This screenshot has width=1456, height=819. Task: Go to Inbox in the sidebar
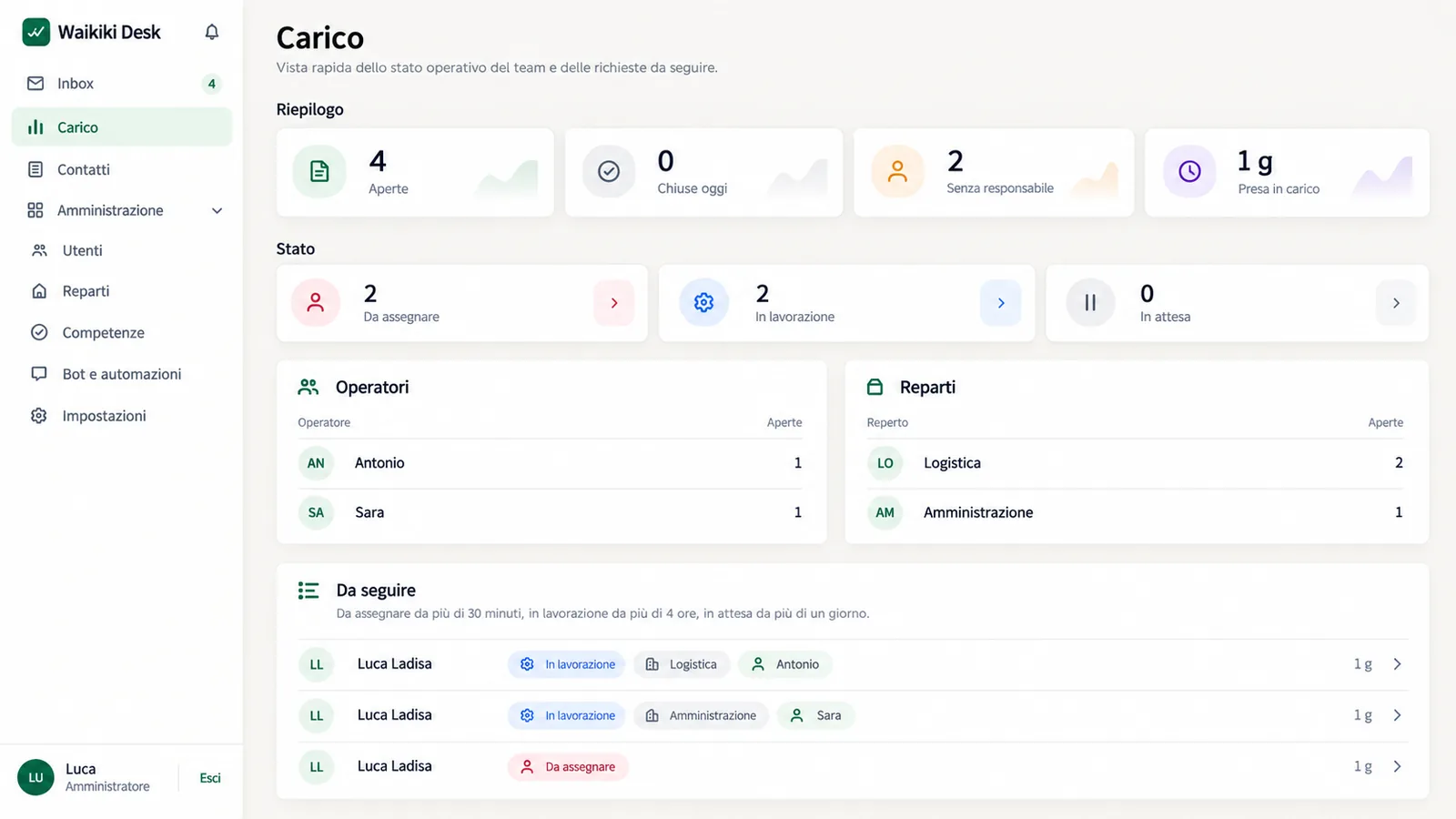pyautogui.click(x=122, y=84)
